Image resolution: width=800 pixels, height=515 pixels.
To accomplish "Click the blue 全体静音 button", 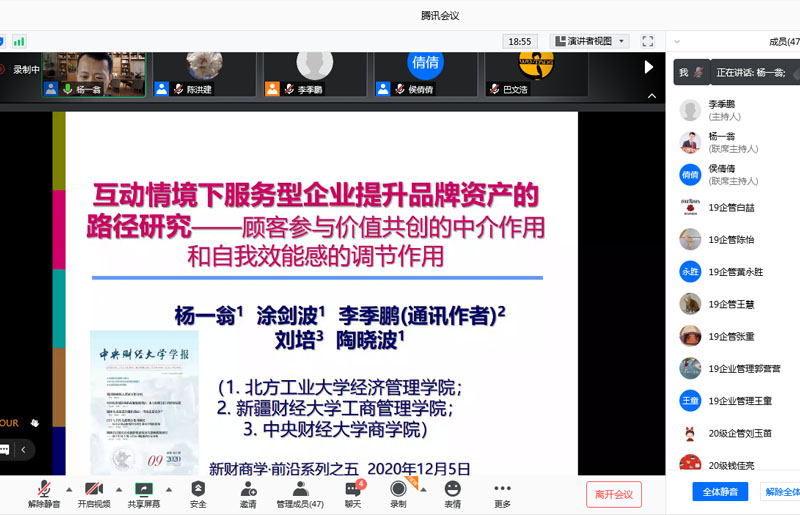I will coord(720,492).
